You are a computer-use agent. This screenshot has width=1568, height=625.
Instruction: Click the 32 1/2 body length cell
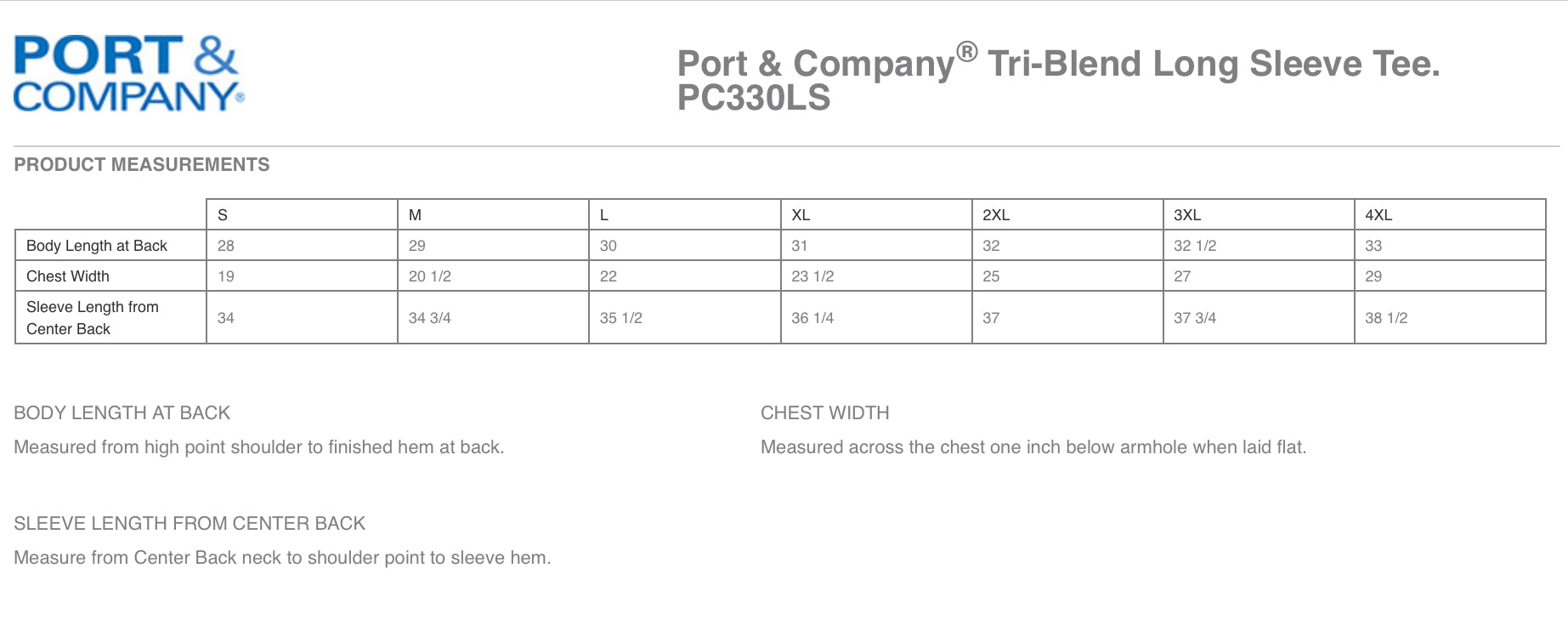1195,246
